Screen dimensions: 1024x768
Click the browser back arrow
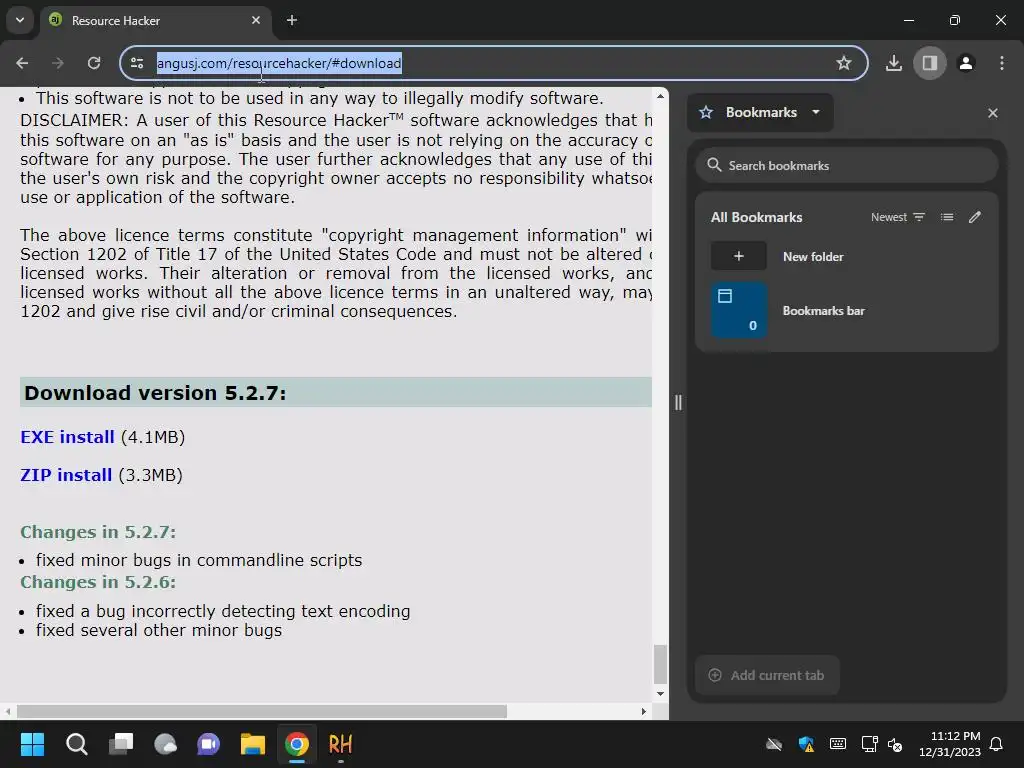tap(22, 63)
